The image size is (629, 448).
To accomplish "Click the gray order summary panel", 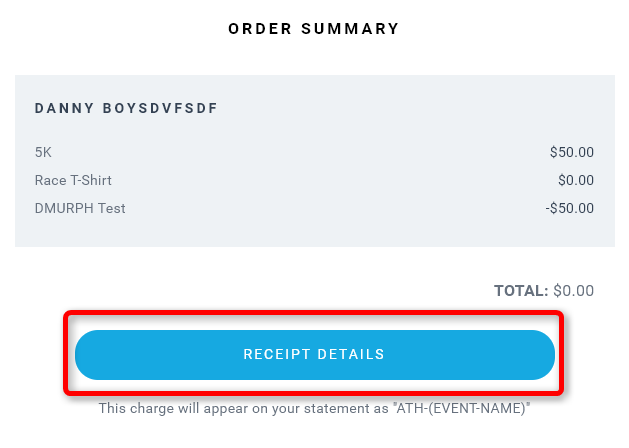I will tap(315, 161).
